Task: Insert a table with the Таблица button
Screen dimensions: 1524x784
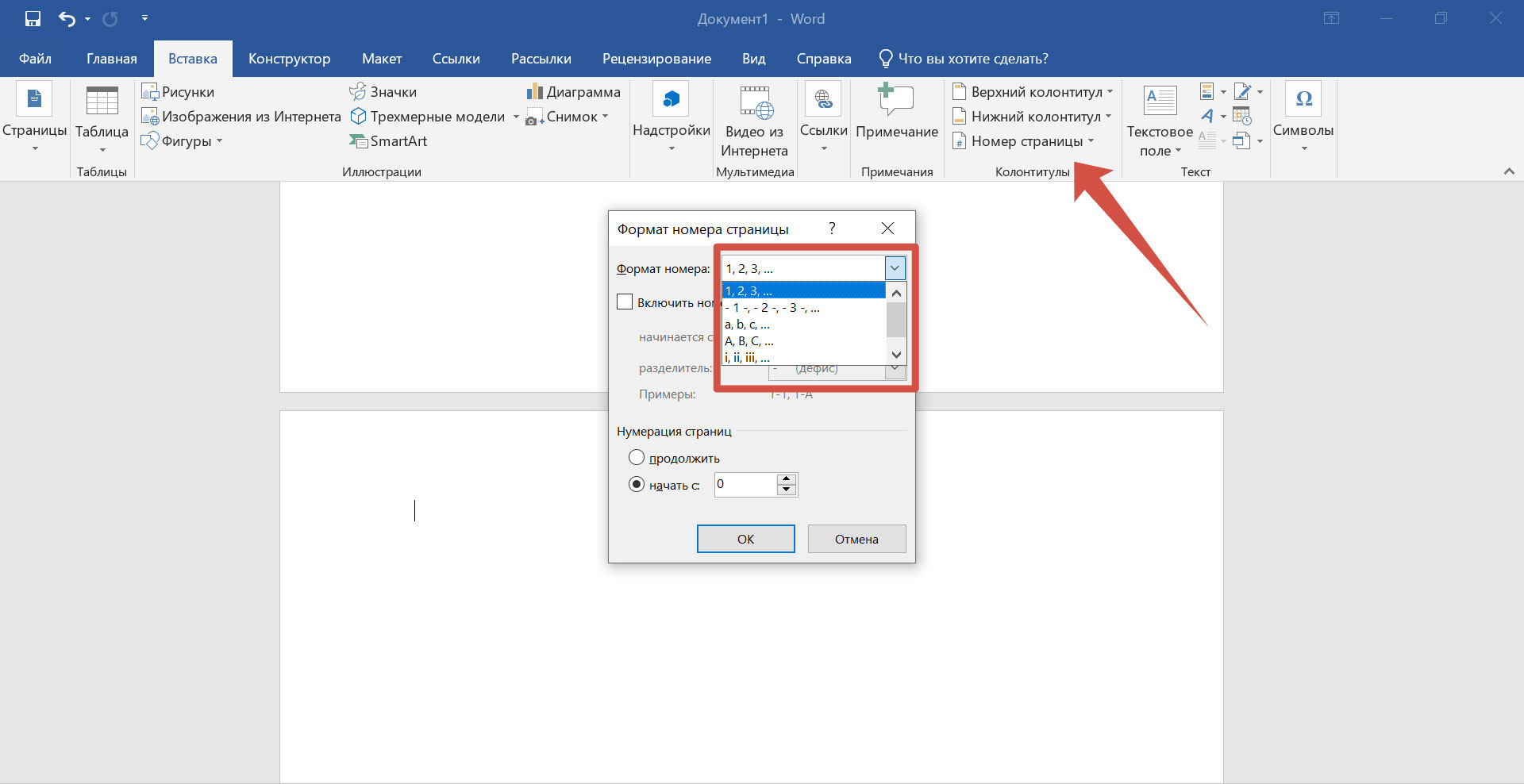Action: 102,119
